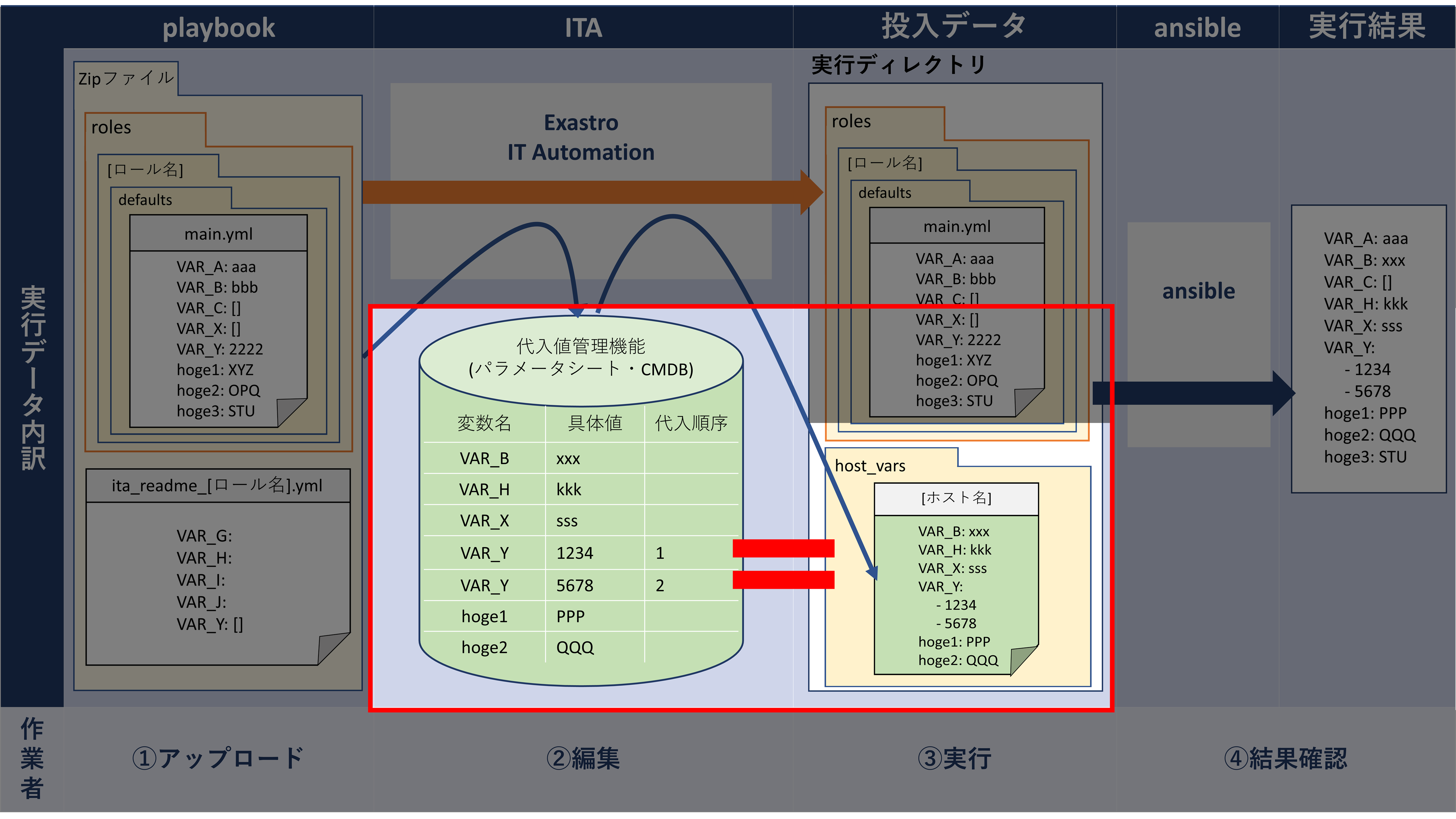Click the defaults folder in the playbook column
This screenshot has height=819, width=1456.
click(x=145, y=199)
